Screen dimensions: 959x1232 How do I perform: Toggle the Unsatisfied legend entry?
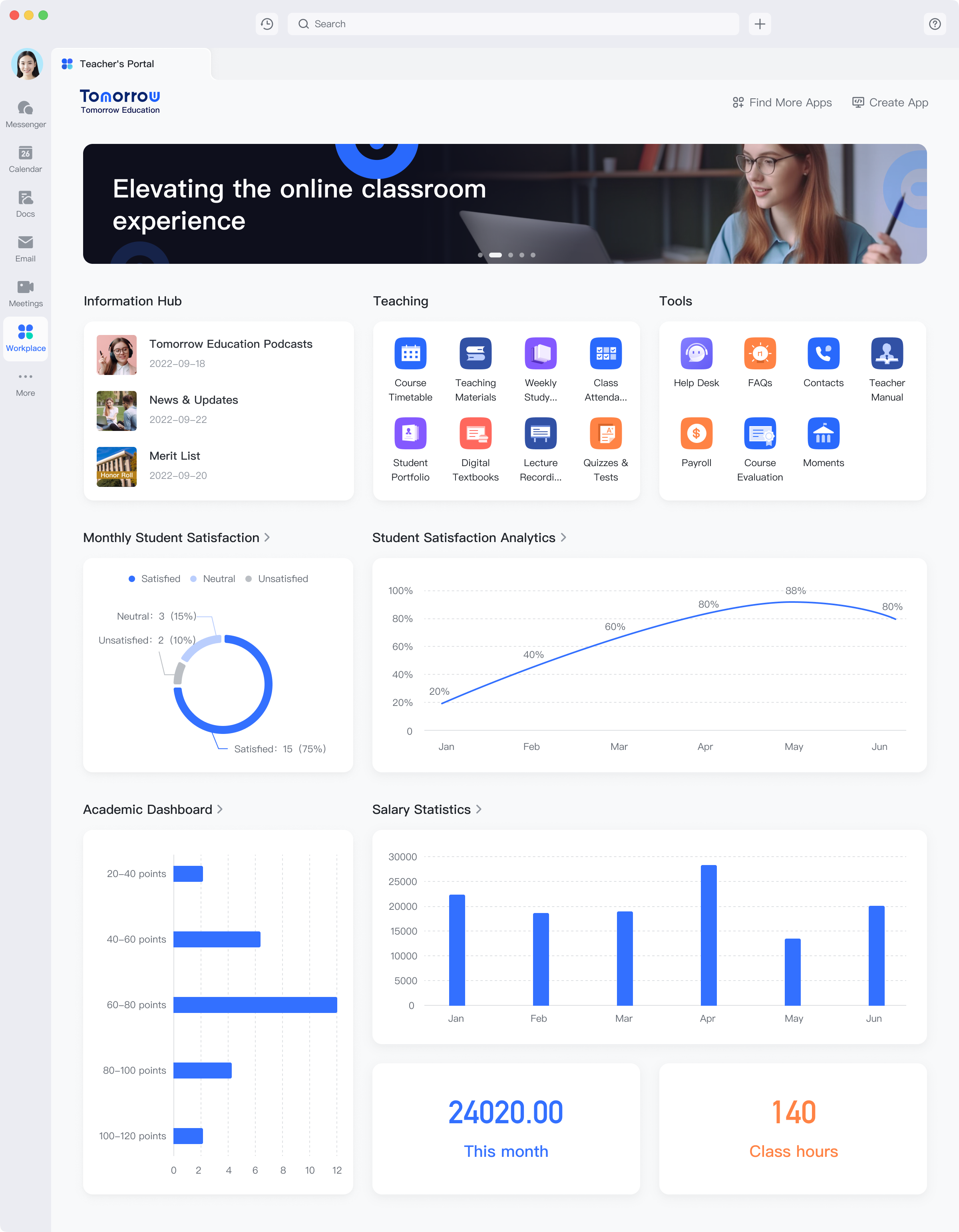tap(277, 578)
